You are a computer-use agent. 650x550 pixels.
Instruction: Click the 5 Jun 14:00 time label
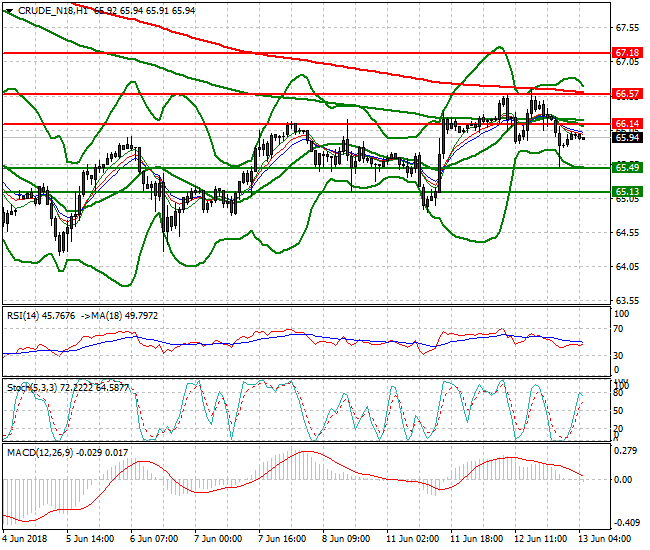[90, 539]
